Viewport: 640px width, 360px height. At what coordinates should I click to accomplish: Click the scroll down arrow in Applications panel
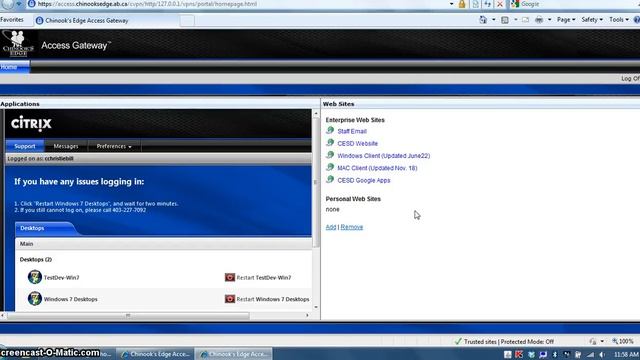tap(316, 307)
